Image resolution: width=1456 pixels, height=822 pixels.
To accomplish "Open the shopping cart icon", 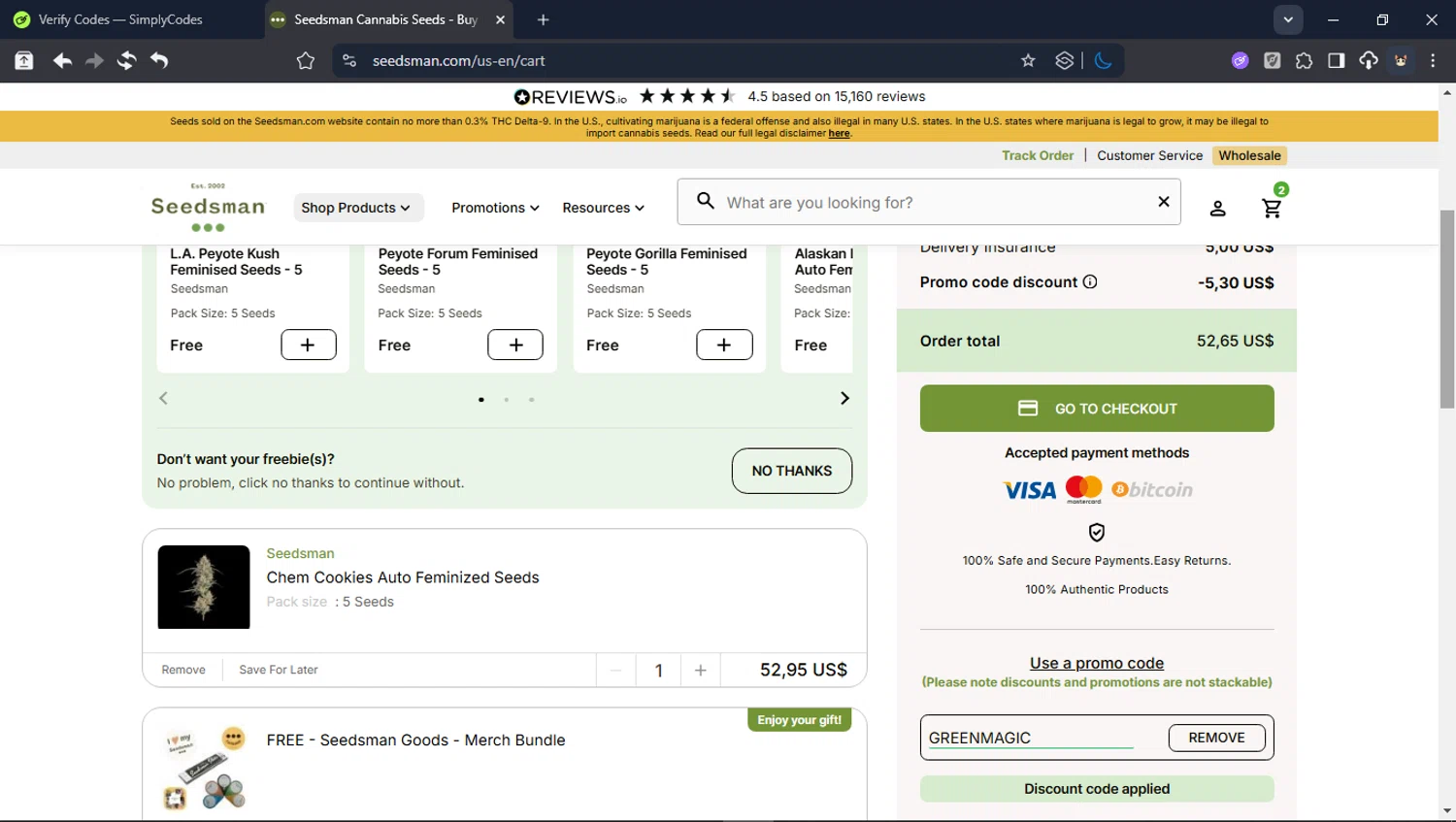I will [x=1272, y=208].
